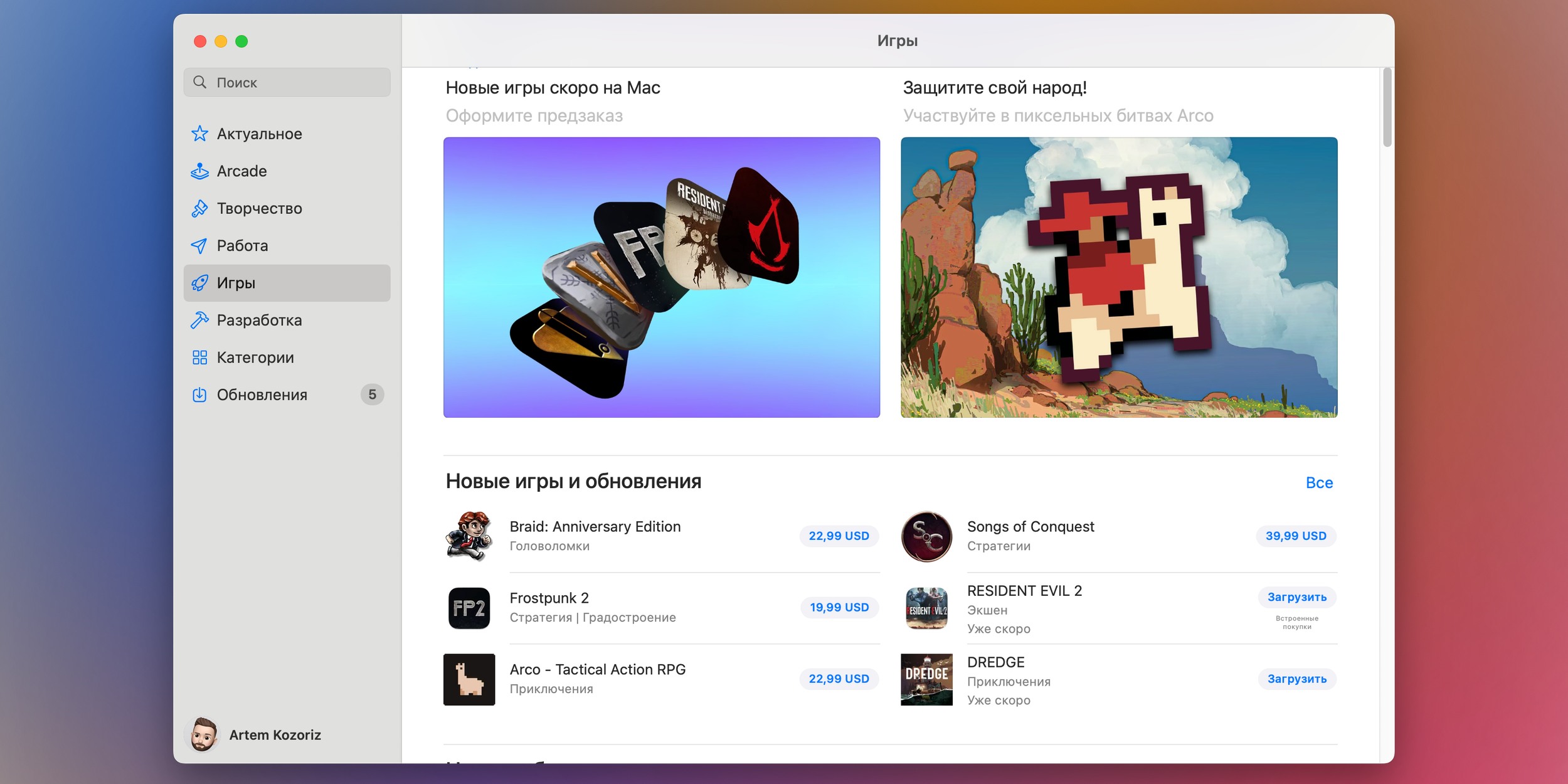Click Artem Kozoriz account name

[x=275, y=735]
